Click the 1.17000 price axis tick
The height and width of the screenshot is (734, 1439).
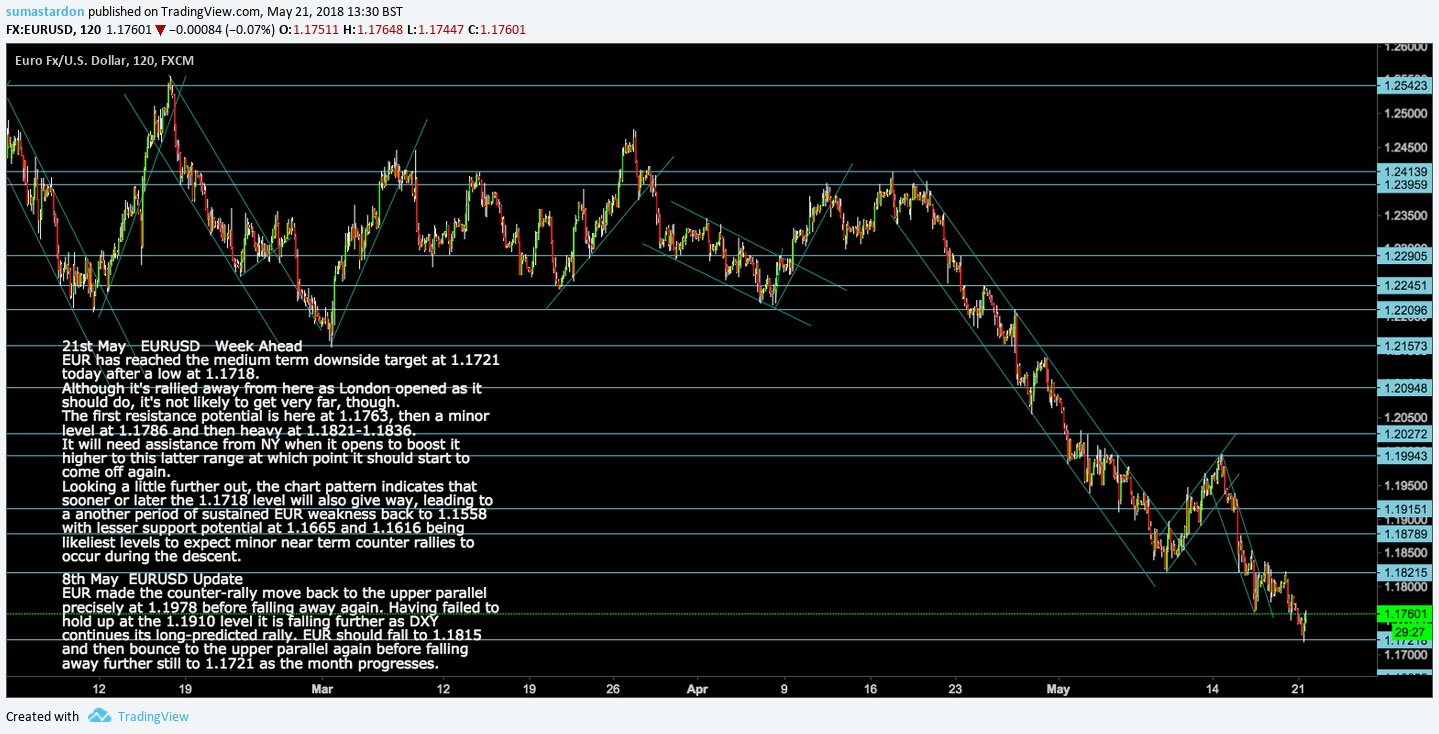click(1405, 655)
